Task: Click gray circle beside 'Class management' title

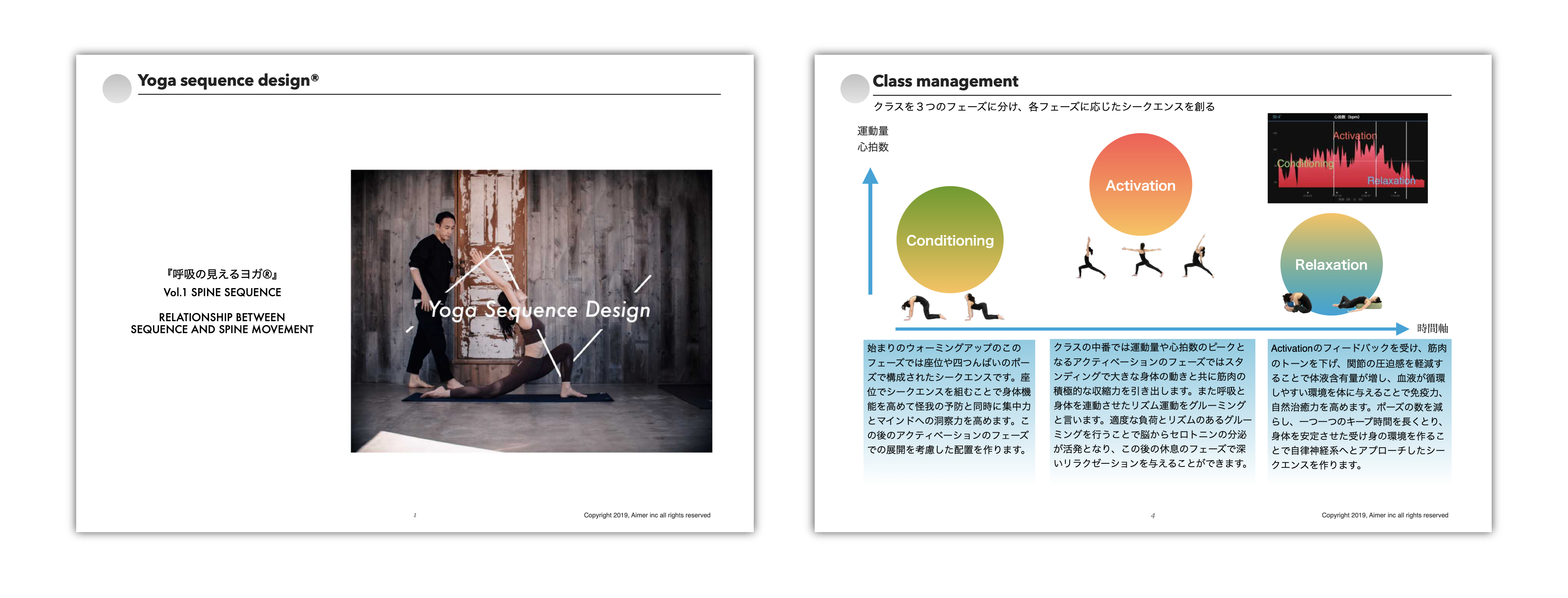Action: coord(855,88)
